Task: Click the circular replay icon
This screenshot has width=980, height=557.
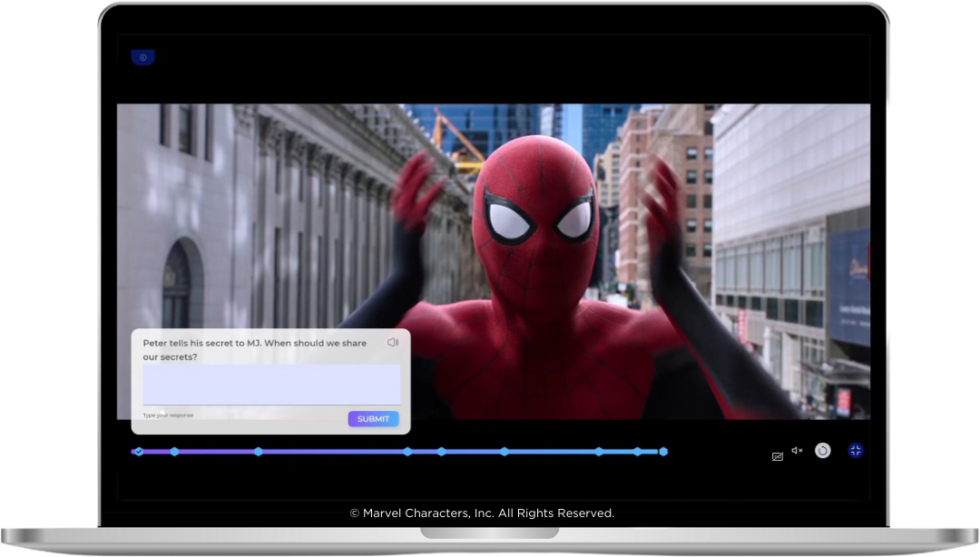Action: [x=823, y=451]
